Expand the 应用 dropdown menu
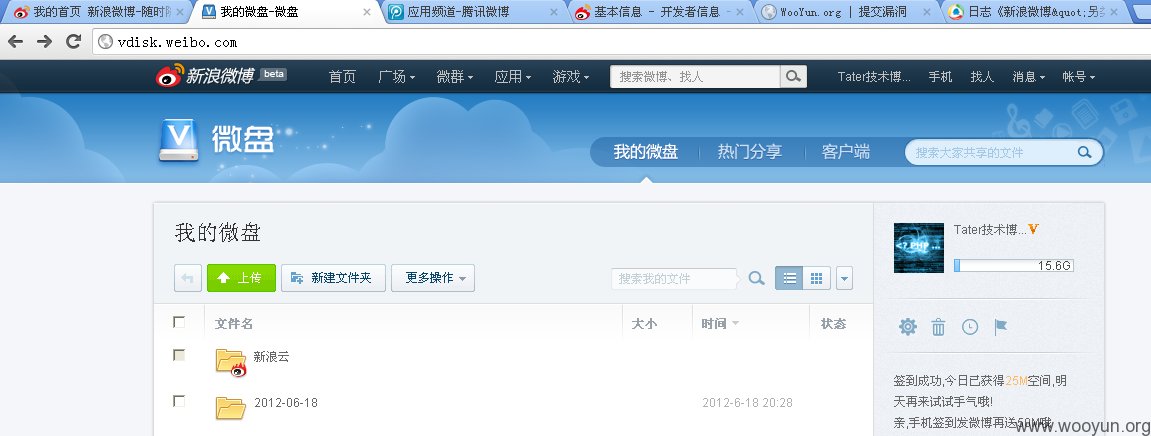Image resolution: width=1151 pixels, height=436 pixels. tap(512, 76)
